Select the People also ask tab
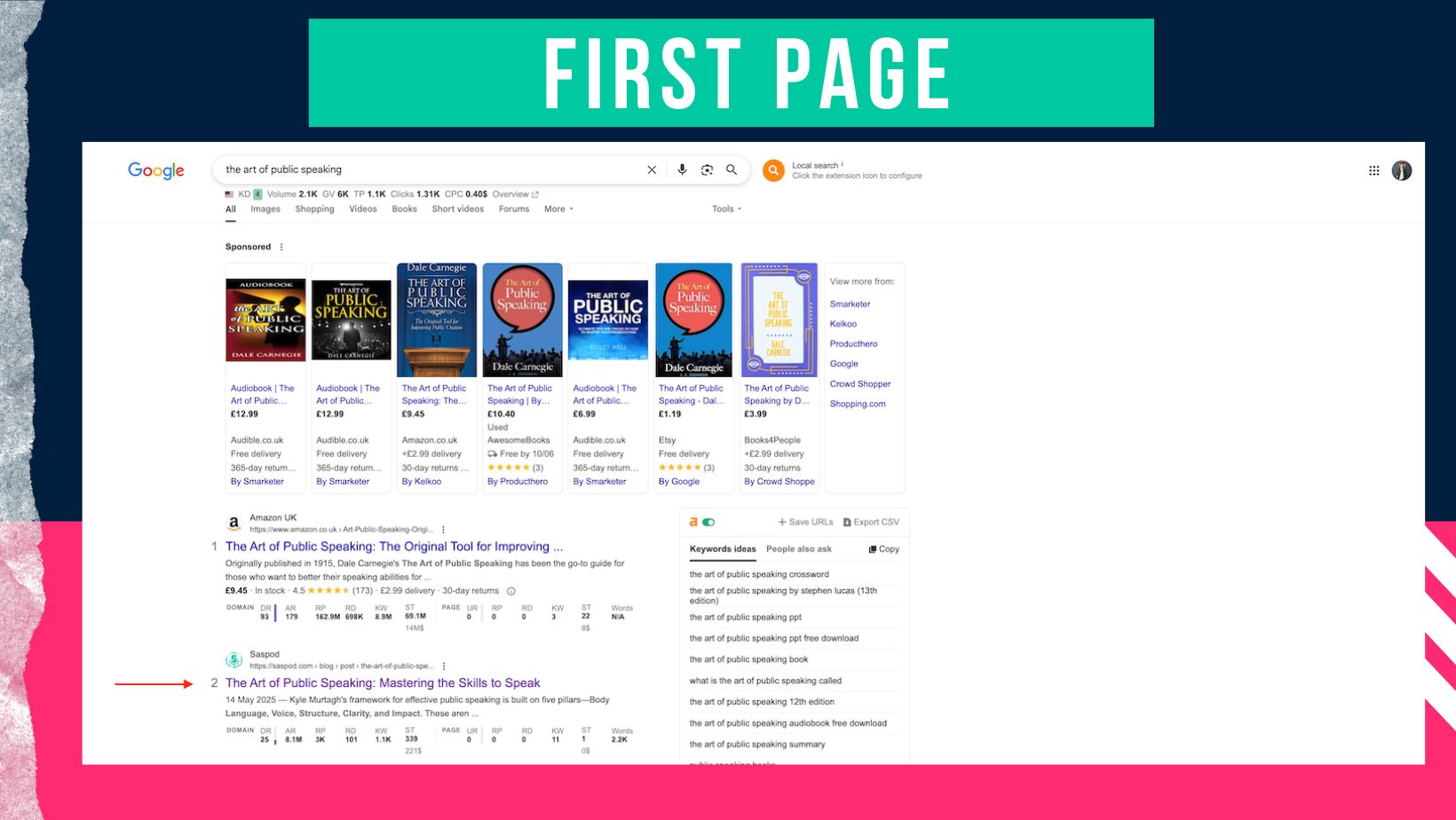This screenshot has height=820, width=1456. pyautogui.click(x=799, y=549)
